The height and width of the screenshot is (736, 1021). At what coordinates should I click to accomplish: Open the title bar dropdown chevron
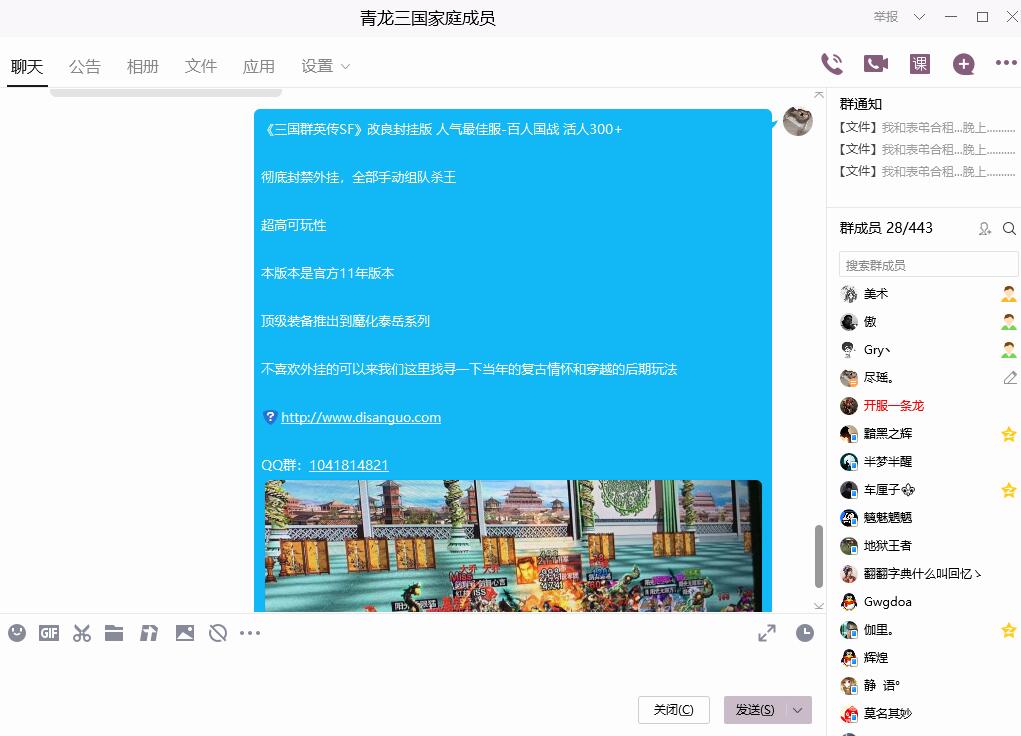click(919, 17)
